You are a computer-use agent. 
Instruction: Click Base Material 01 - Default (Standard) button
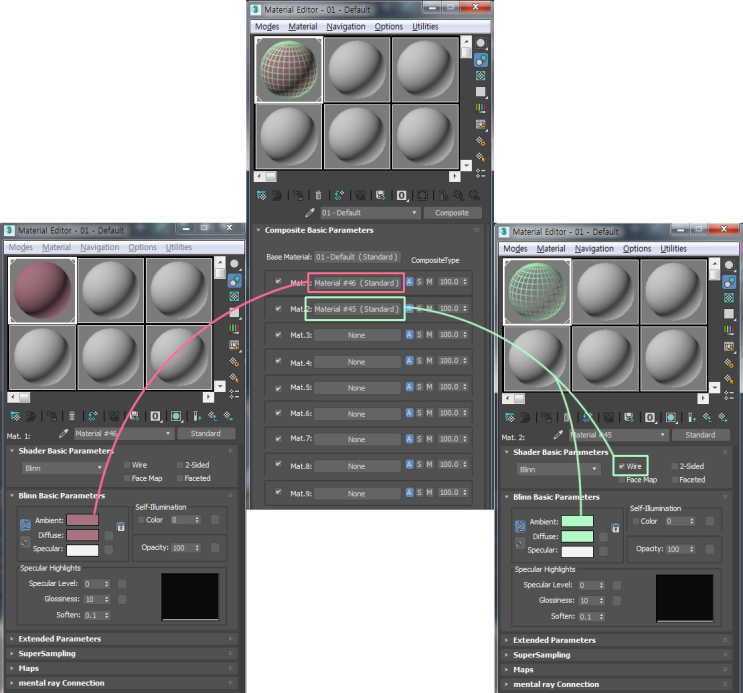tap(357, 257)
